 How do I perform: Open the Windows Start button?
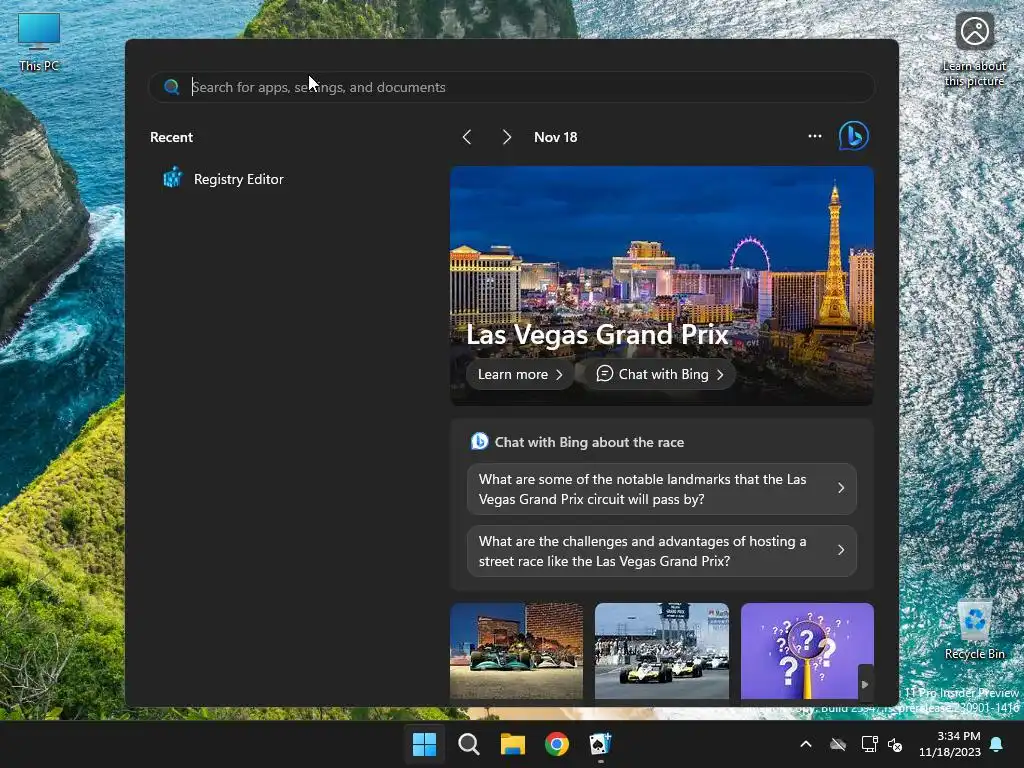pos(424,744)
